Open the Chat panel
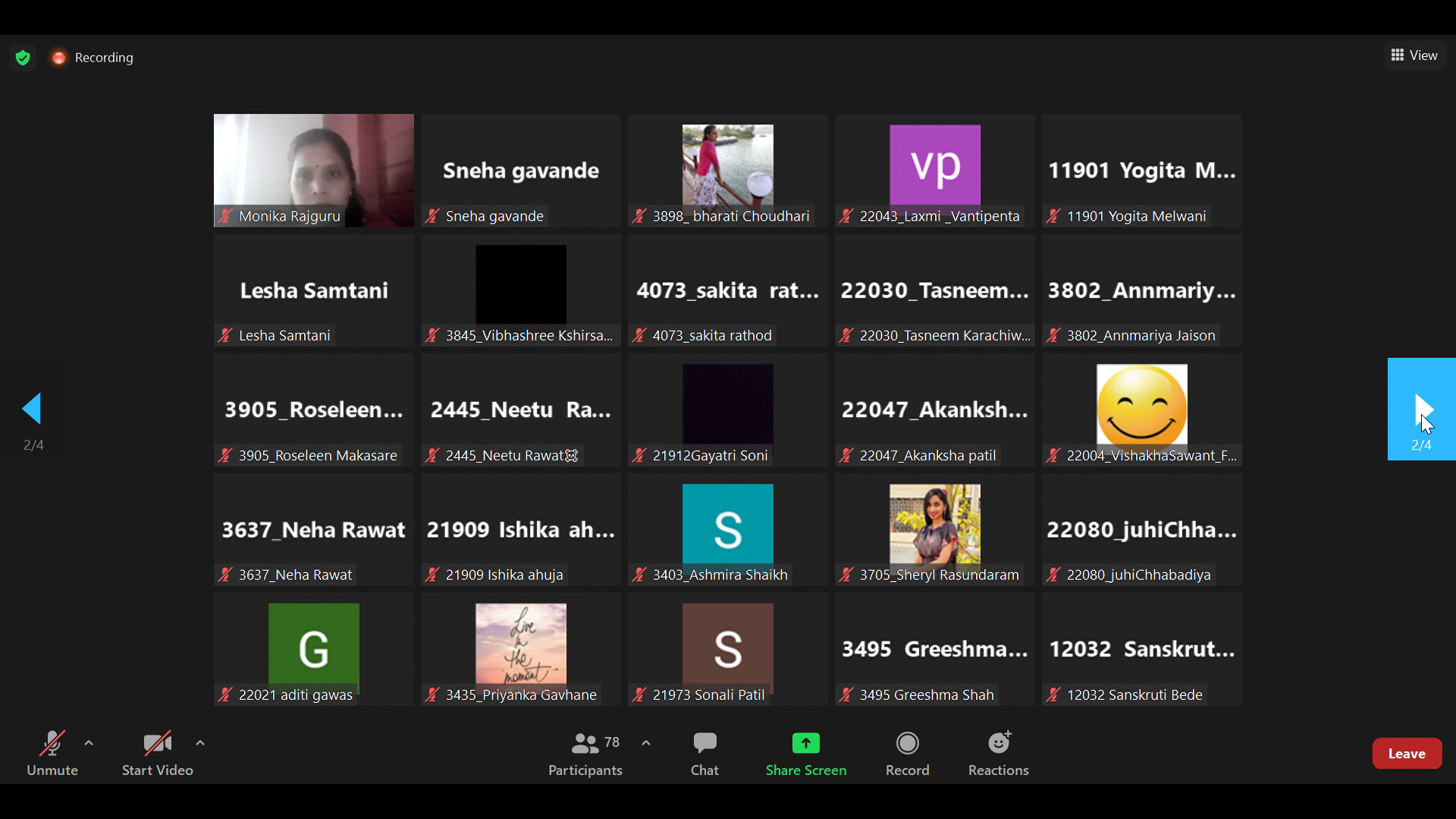This screenshot has height=819, width=1456. click(x=704, y=753)
